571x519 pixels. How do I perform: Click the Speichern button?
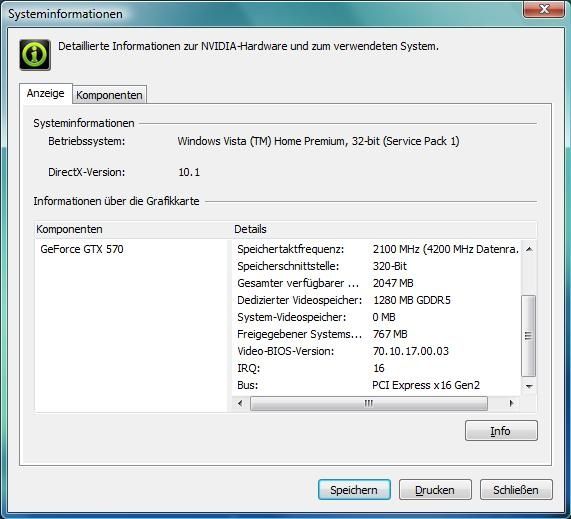click(x=354, y=489)
